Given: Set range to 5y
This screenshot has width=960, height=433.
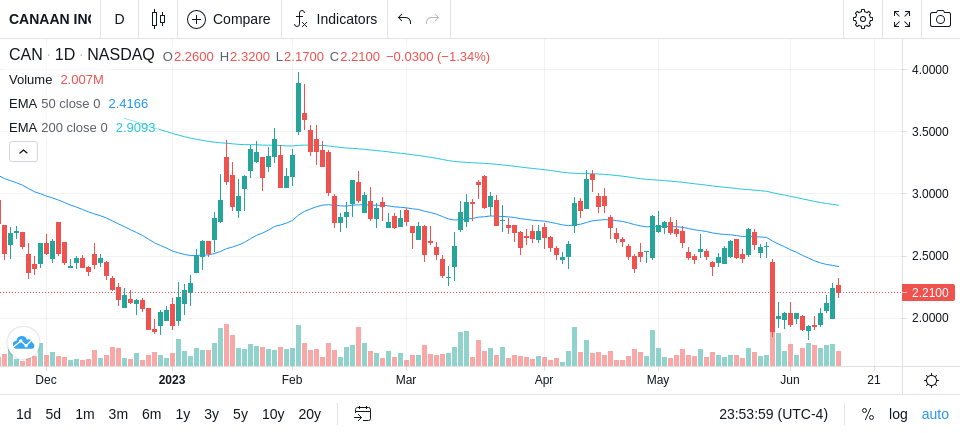Looking at the screenshot, I should pos(240,415).
